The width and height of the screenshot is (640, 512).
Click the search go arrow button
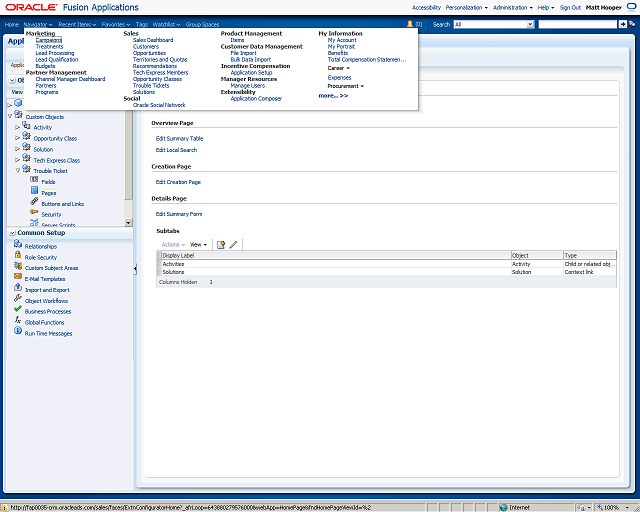coord(622,24)
